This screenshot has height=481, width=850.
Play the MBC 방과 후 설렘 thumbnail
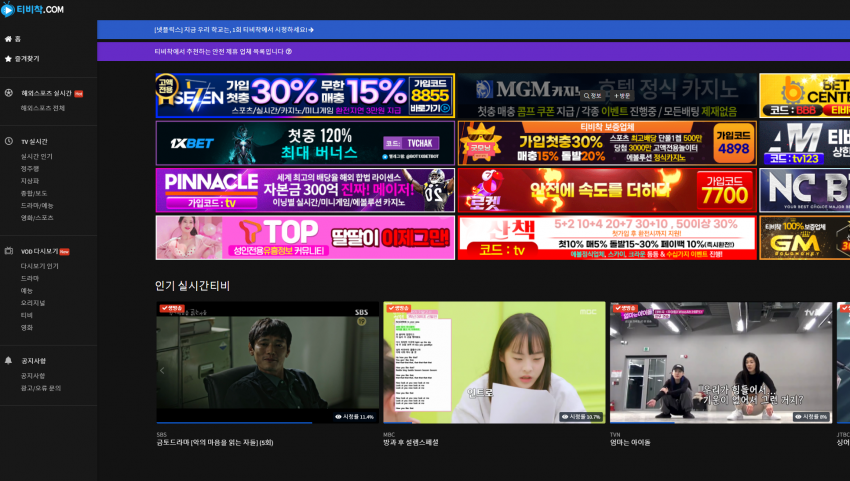click(494, 362)
